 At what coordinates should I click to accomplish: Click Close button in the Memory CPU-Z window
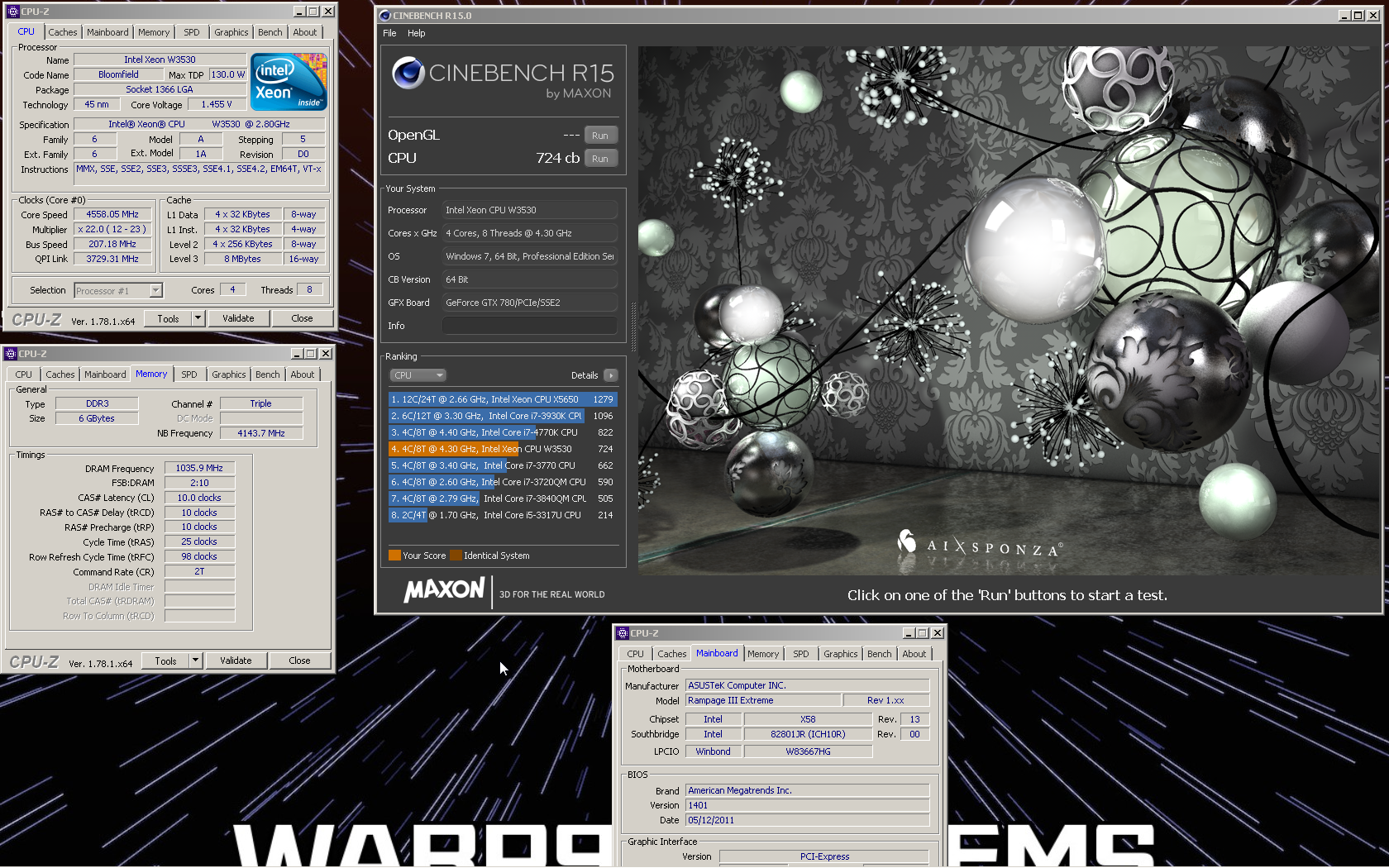(299, 661)
